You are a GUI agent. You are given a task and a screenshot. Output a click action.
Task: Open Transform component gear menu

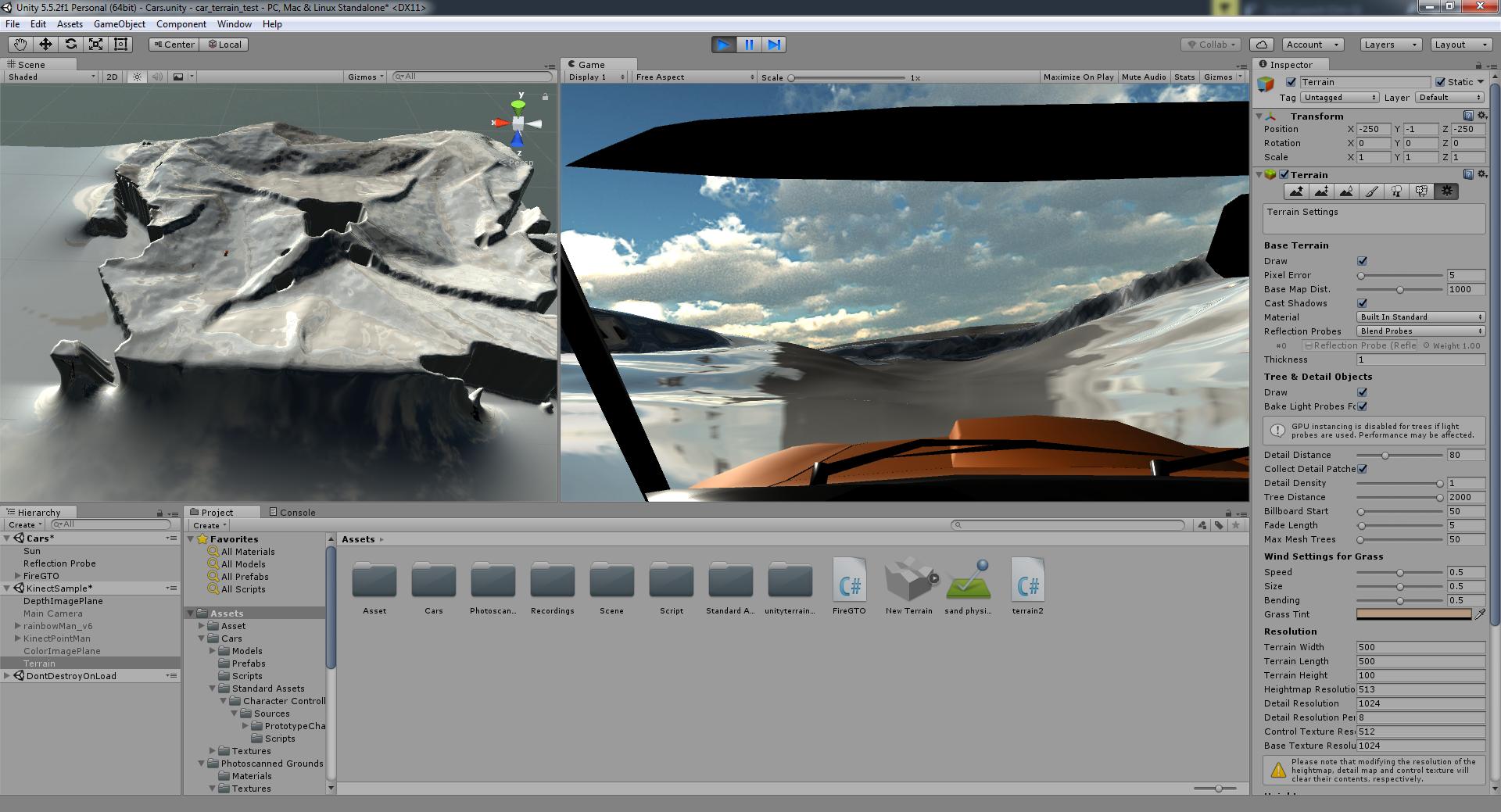click(x=1481, y=116)
